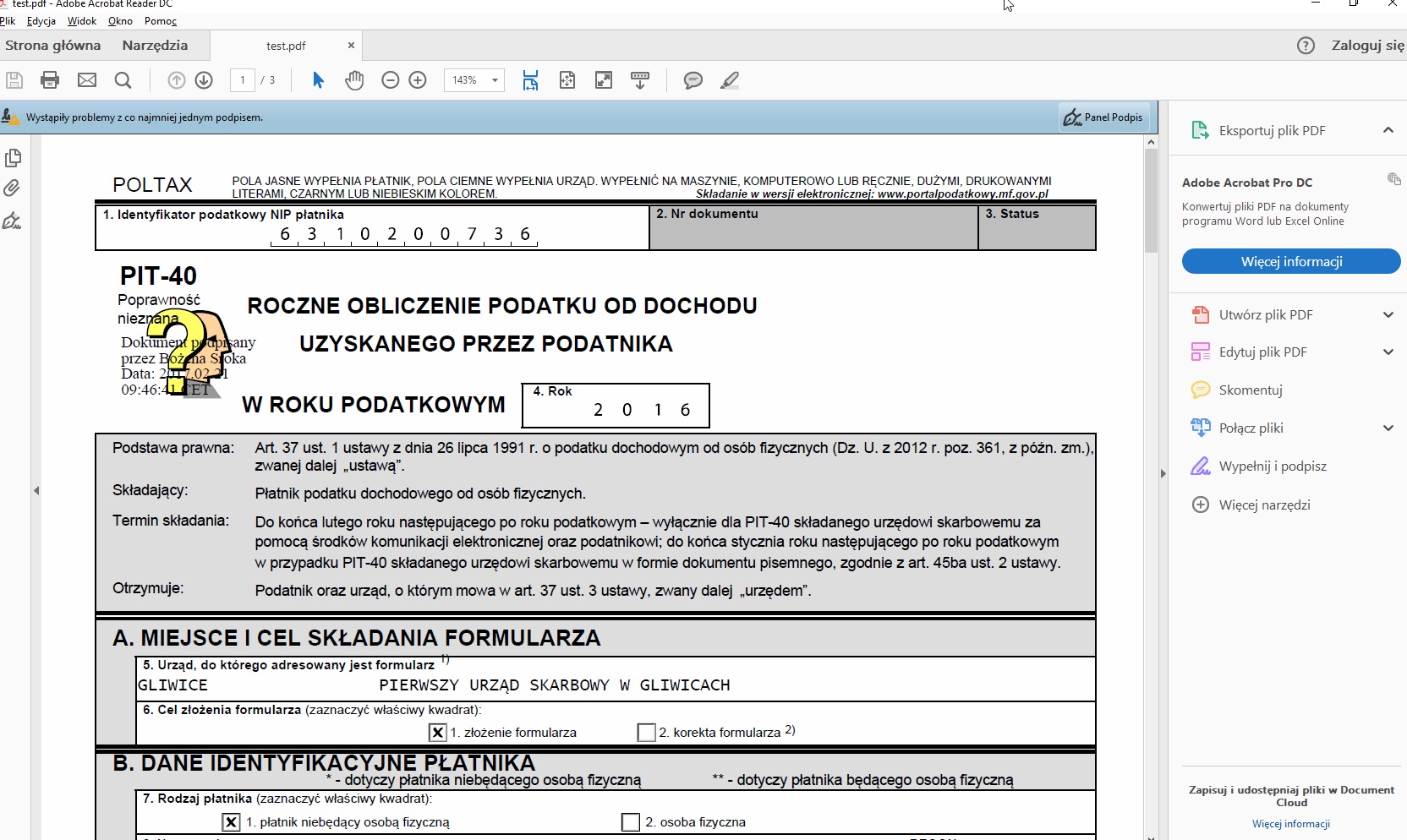Viewport: 1407px width, 840px height.
Task: Open Page thumbnails side panel icon
Action: click(x=13, y=158)
